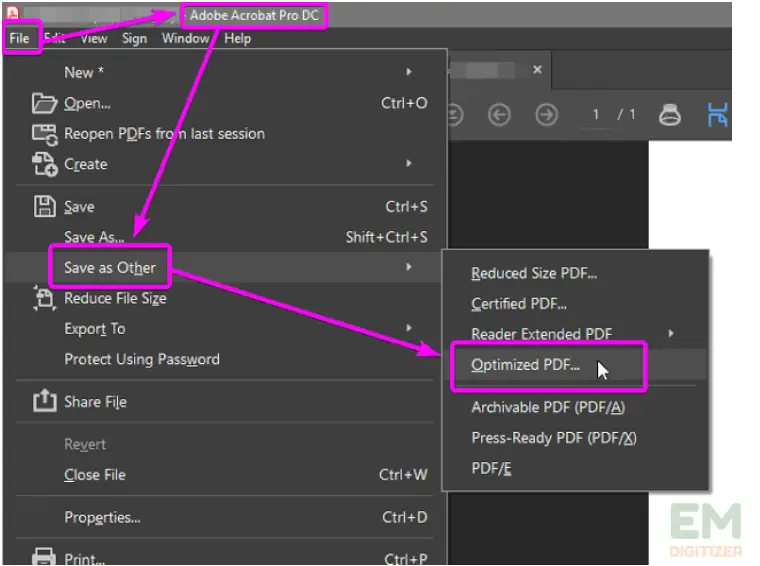Click the Create PDF icon
Viewport: 760px width, 566px height.
click(45, 164)
